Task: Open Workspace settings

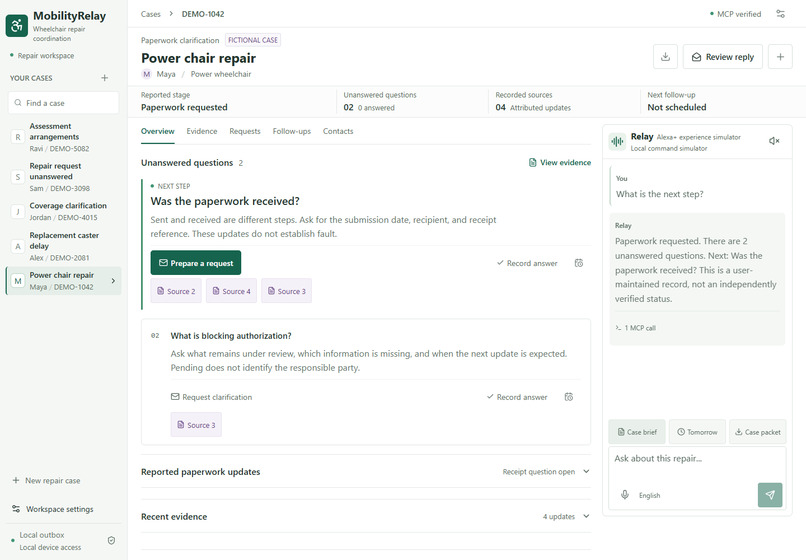Action: click(53, 509)
